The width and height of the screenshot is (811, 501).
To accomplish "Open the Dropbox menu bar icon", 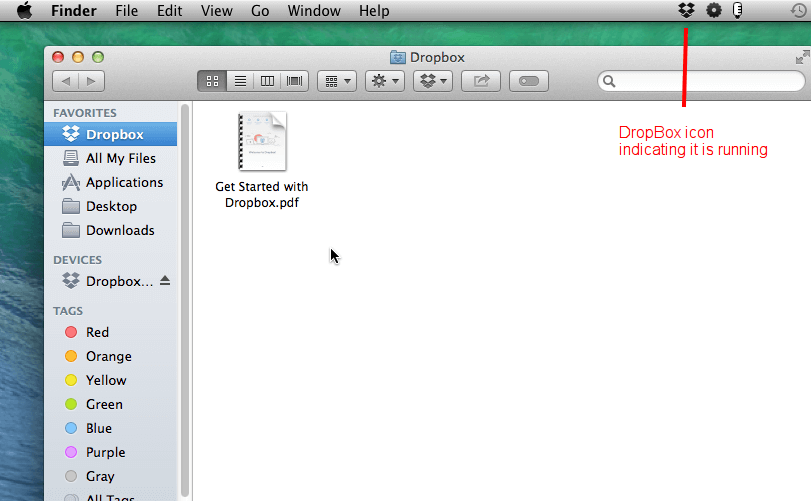I will 686,10.
